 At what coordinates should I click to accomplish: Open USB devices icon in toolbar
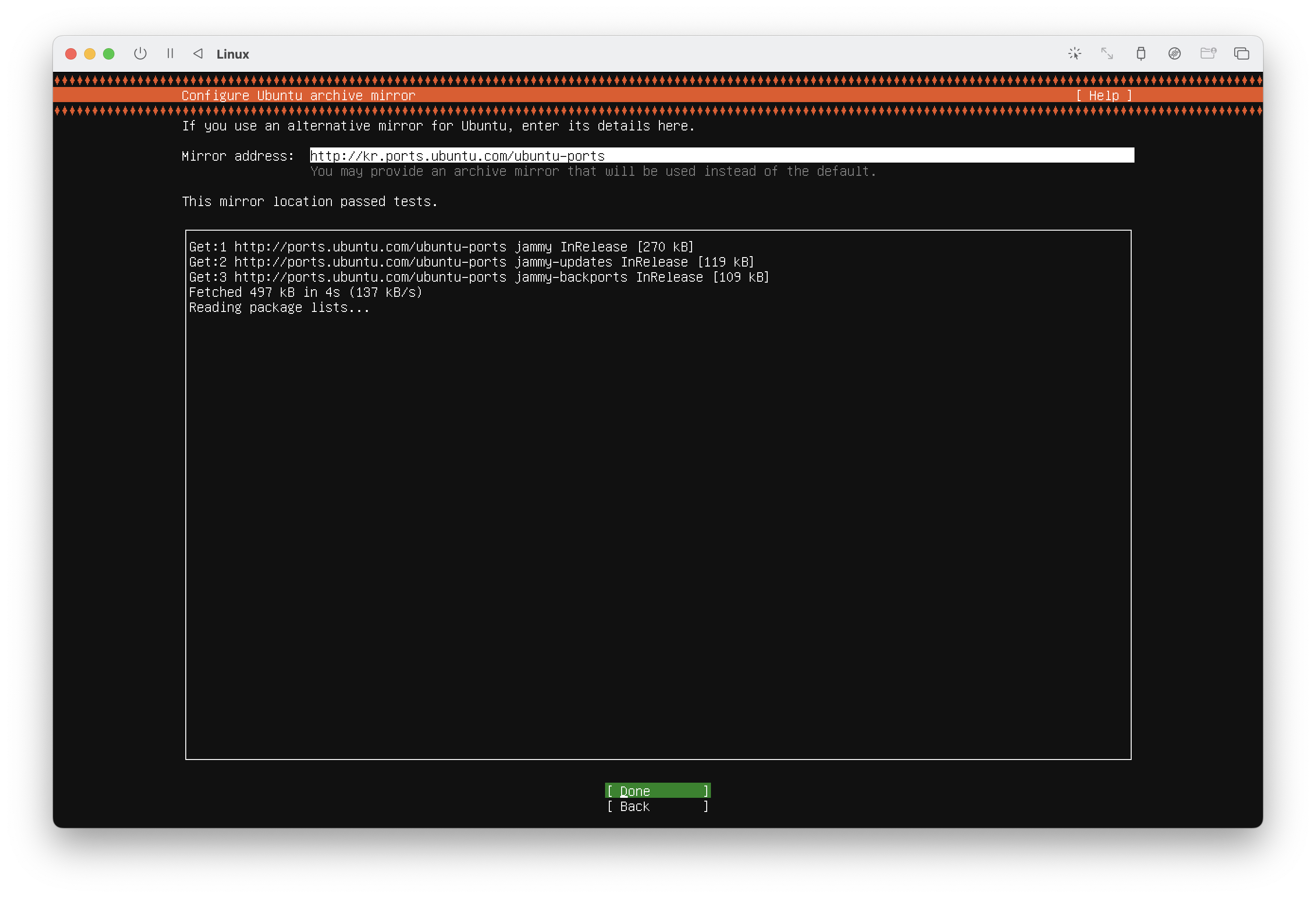click(1141, 54)
